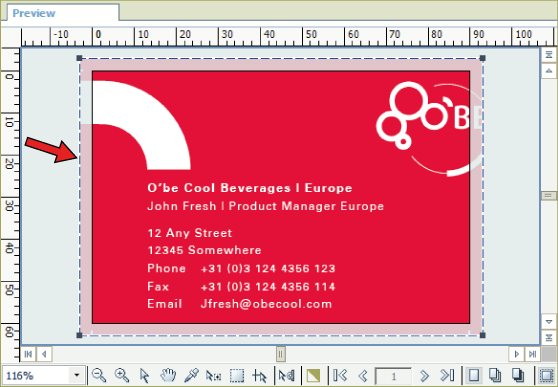Image resolution: width=558 pixels, height=387 pixels.
Task: Go to the first page
Action: tap(340, 375)
